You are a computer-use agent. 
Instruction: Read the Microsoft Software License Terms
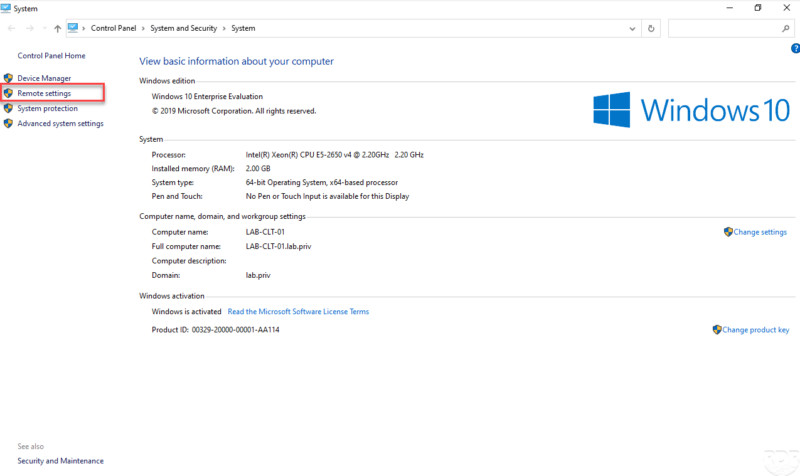[298, 312]
